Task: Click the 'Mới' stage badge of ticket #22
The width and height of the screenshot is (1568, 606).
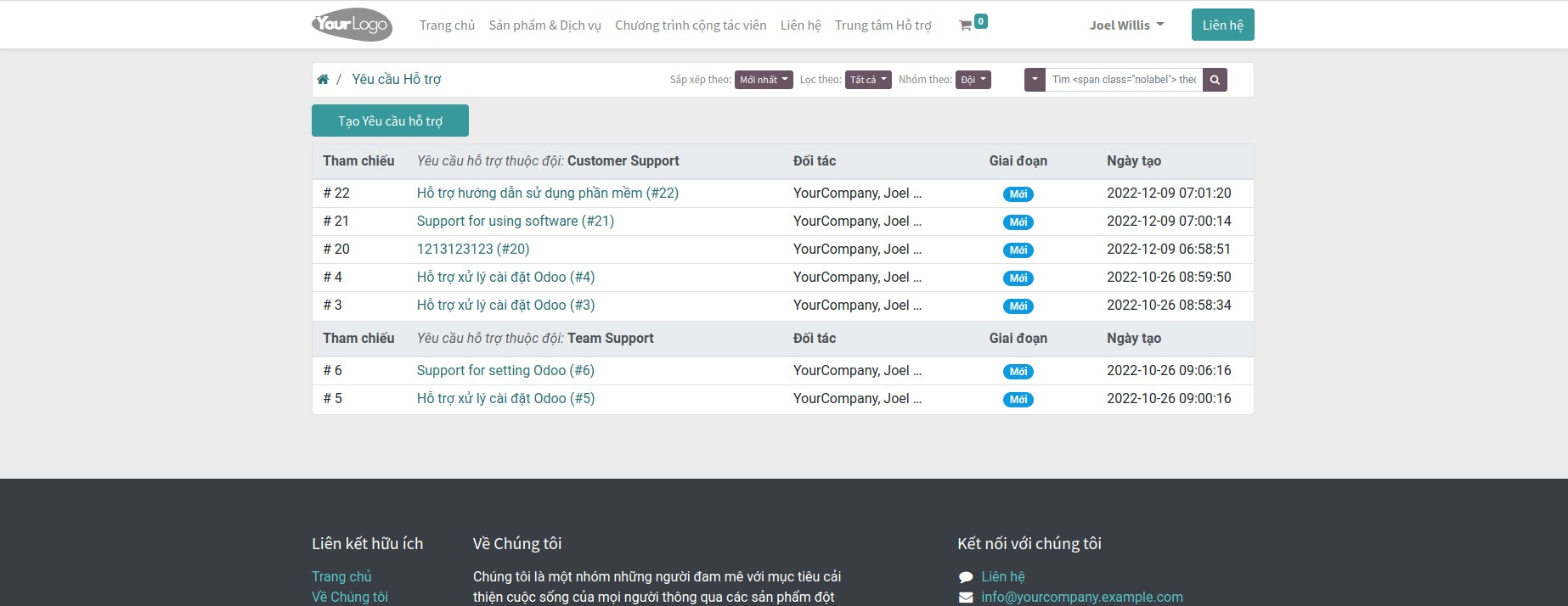Action: [1018, 194]
